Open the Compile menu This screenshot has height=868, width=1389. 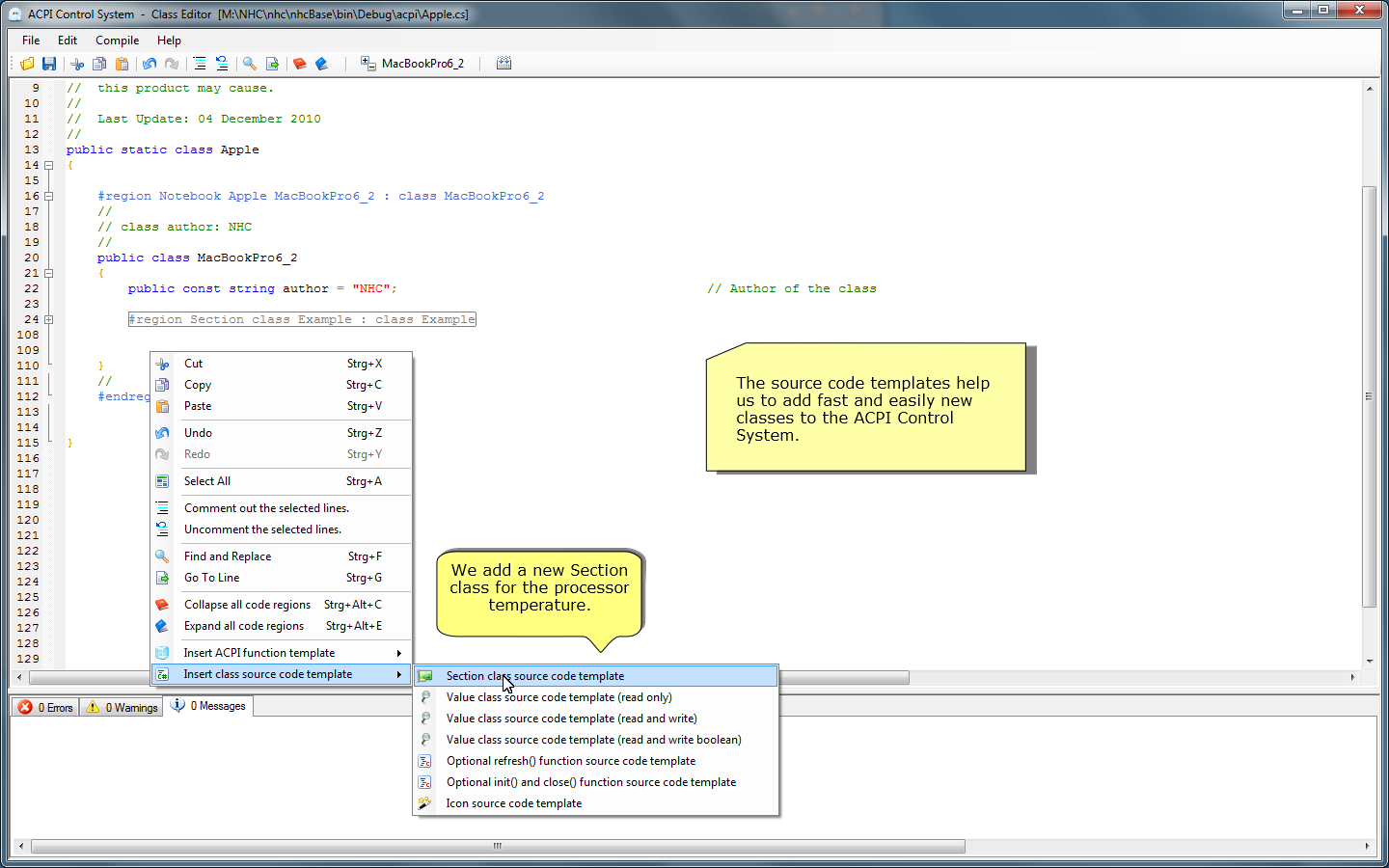[117, 41]
